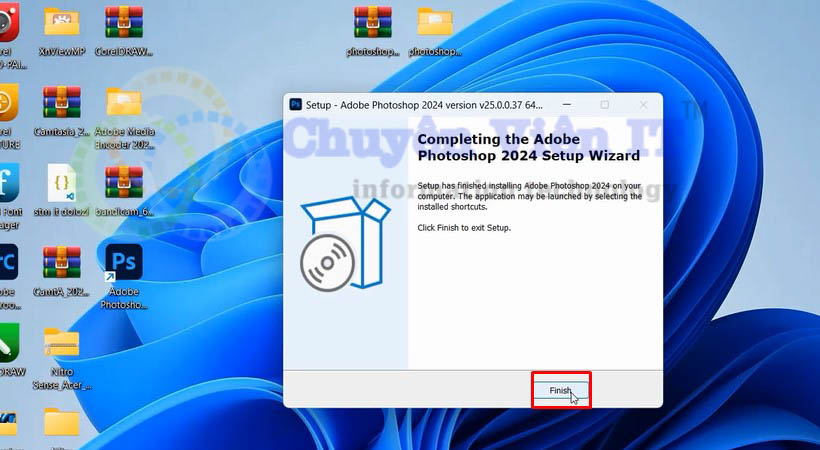Click the box and disc installer graphic
This screenshot has height=450, width=820.
(x=345, y=245)
